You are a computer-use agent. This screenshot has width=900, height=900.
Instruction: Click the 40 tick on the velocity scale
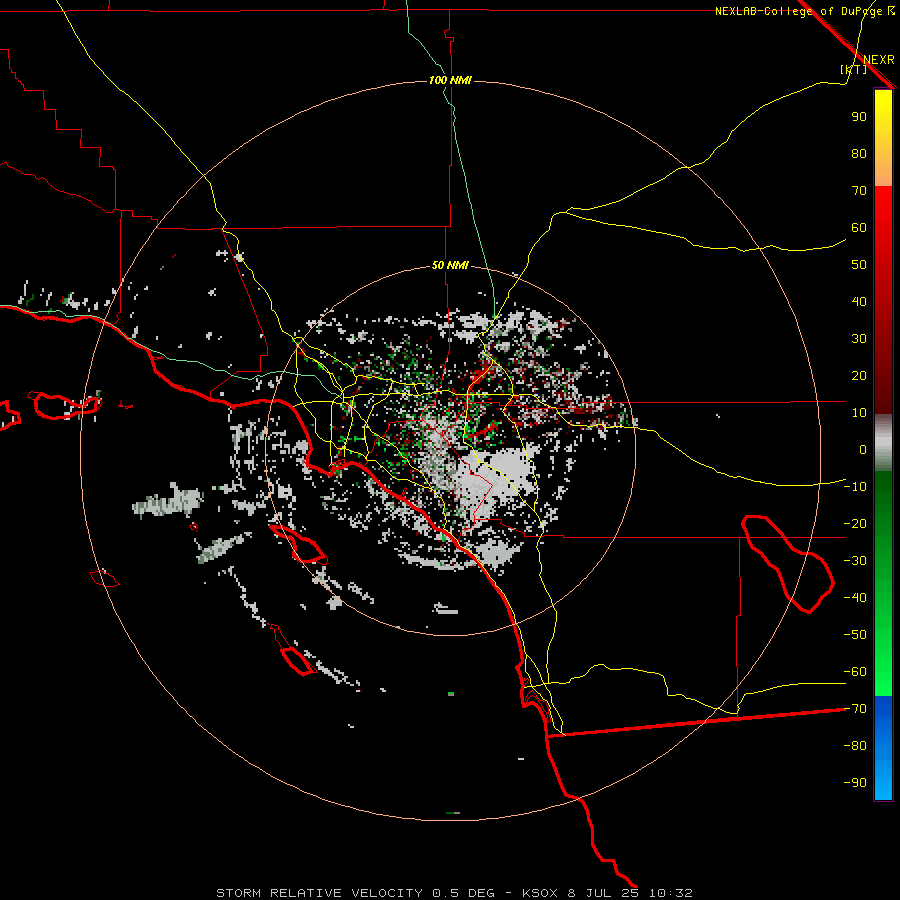(859, 301)
